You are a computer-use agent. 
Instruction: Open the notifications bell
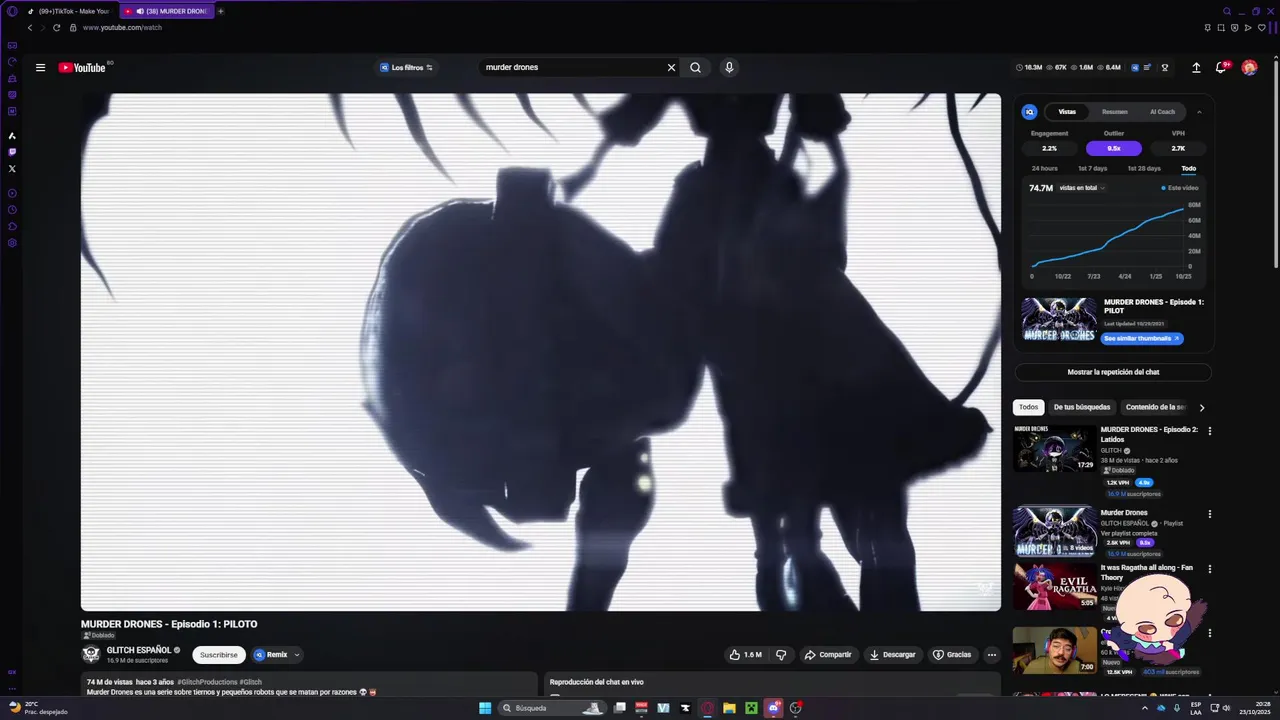1221,68
